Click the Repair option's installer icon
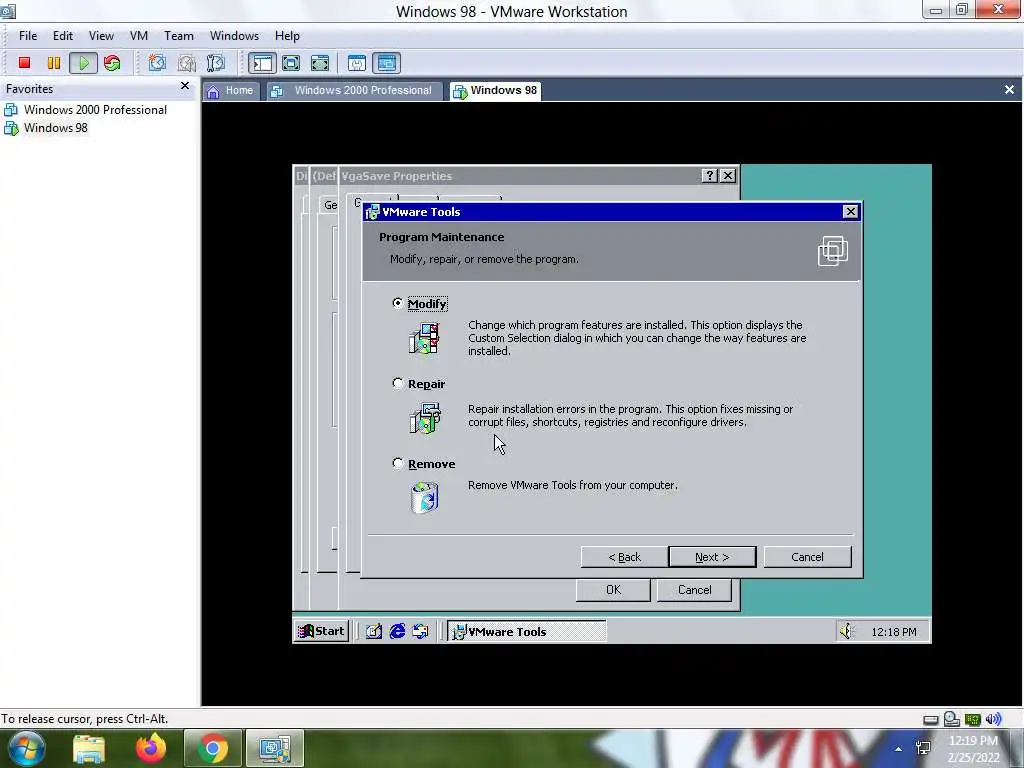The width and height of the screenshot is (1024, 768). click(x=424, y=418)
